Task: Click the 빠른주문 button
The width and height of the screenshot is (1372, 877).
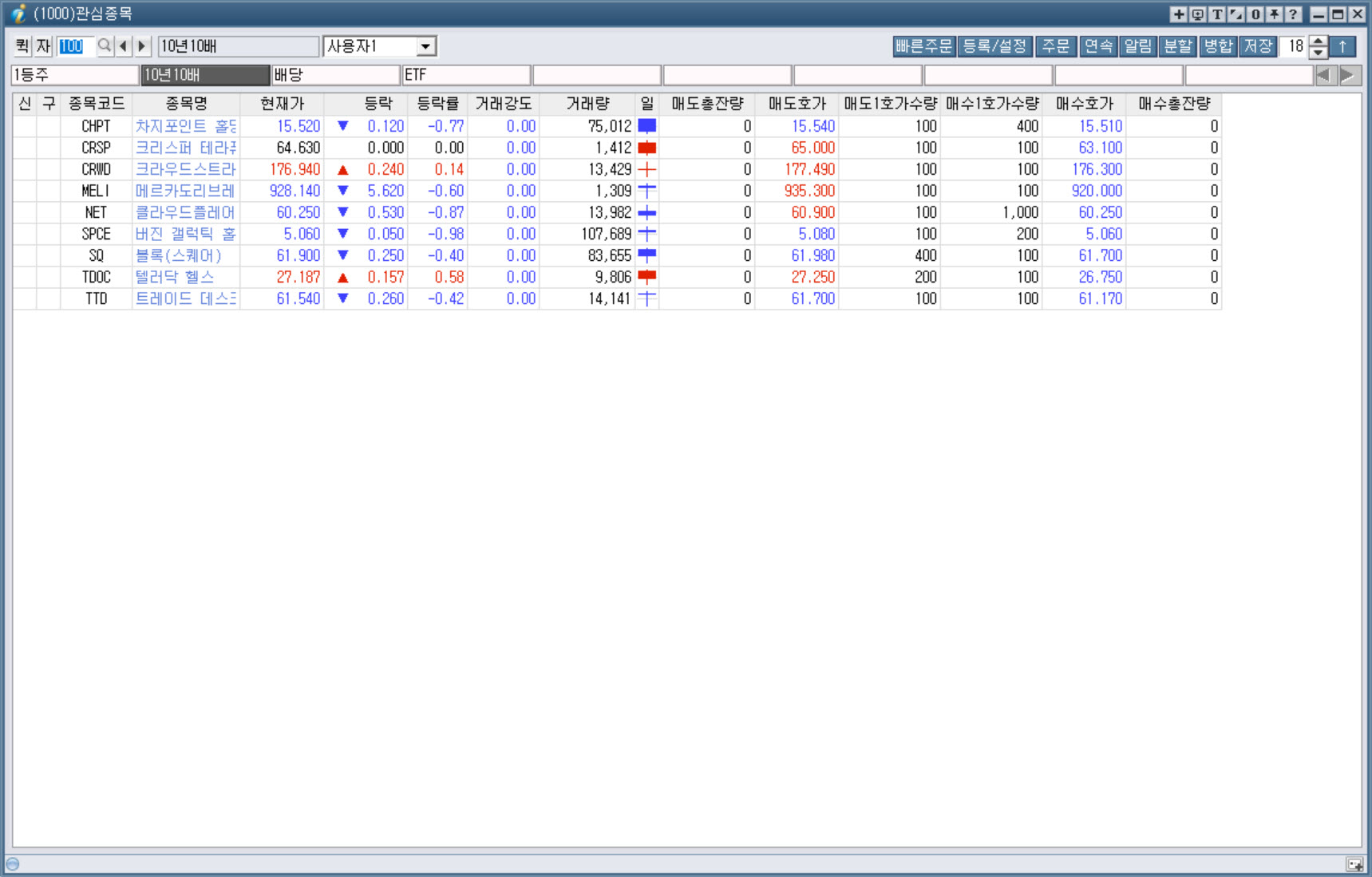Action: click(923, 46)
